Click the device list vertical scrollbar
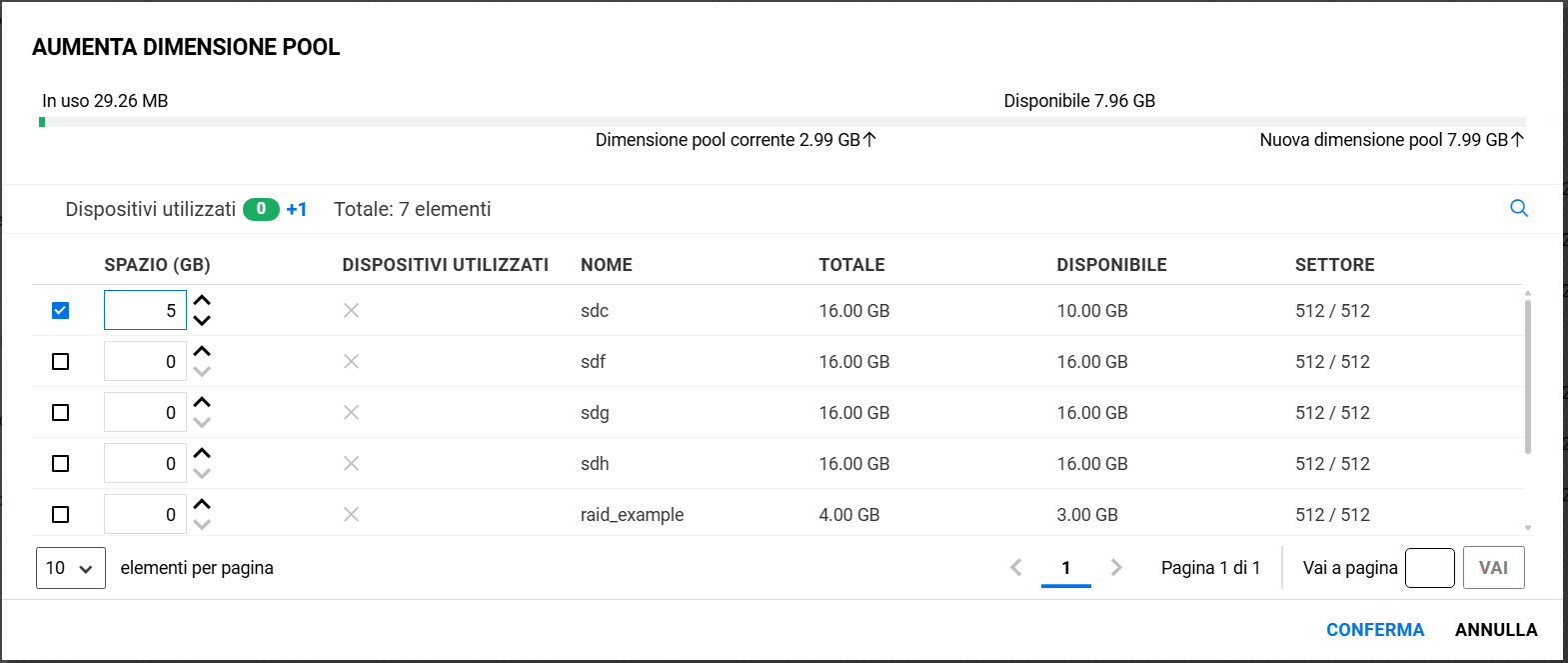 pyautogui.click(x=1528, y=376)
